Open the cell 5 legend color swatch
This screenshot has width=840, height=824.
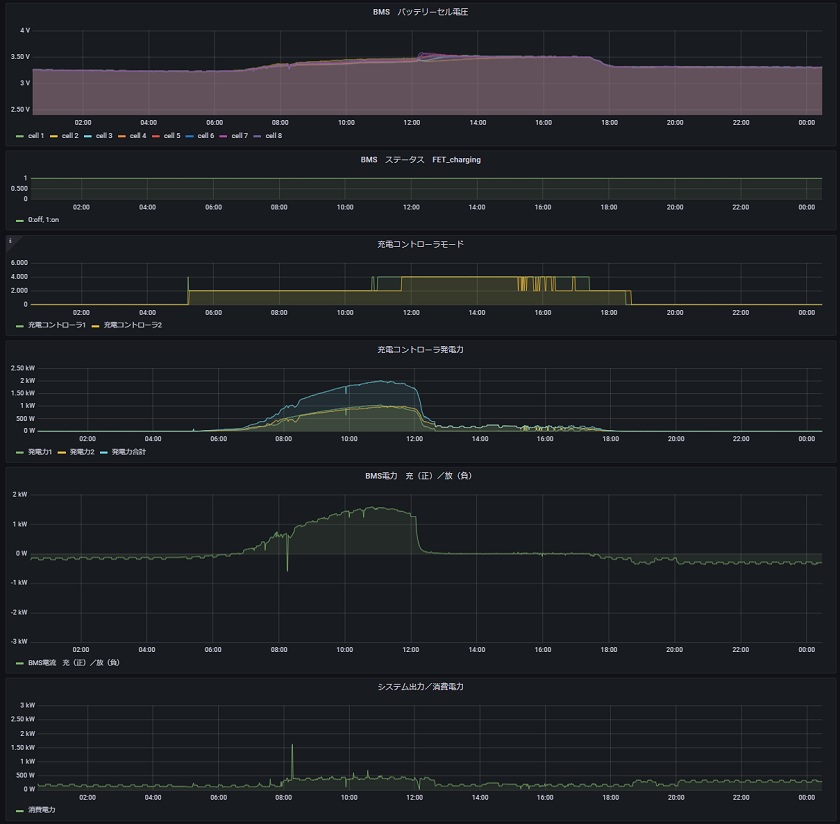point(156,137)
